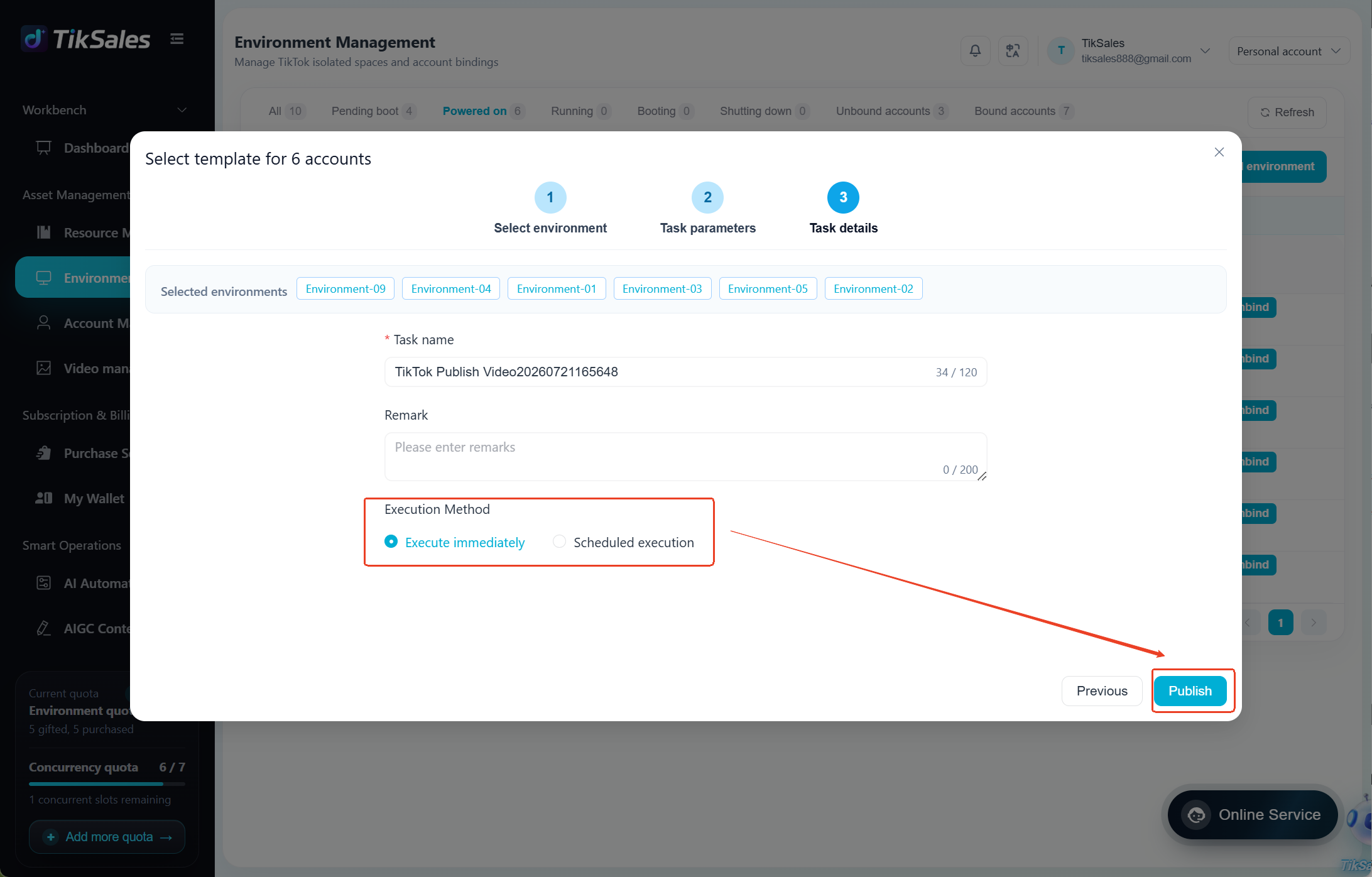Grab the Remark textarea resize handle
Screen dimensions: 1372x877
coord(982,476)
